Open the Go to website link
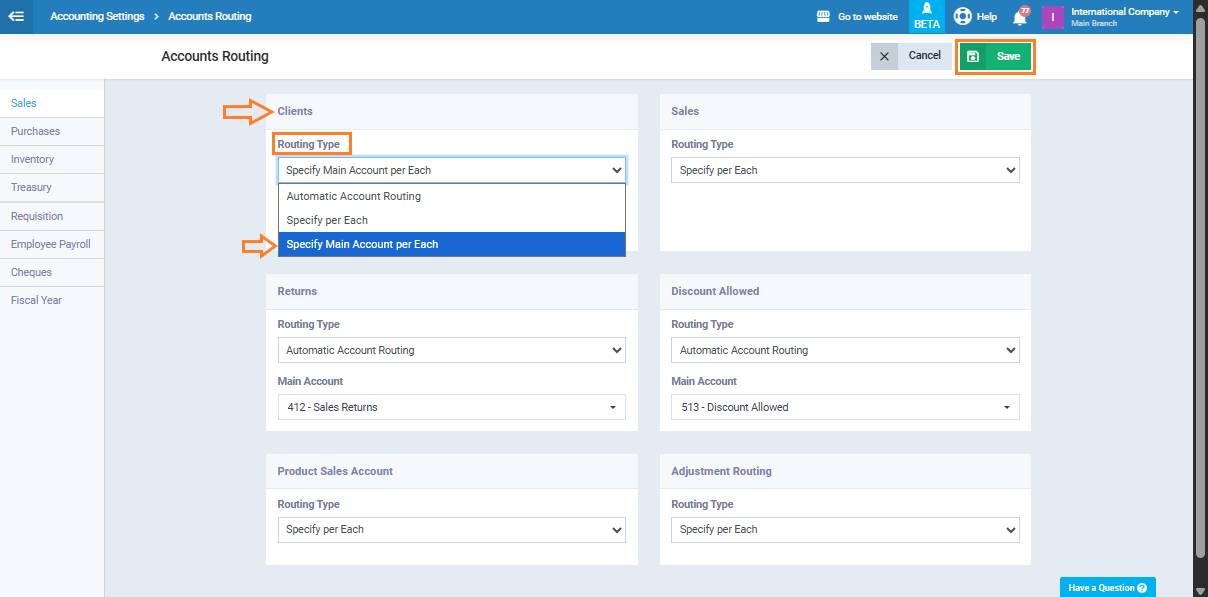1208x597 pixels. coord(857,17)
